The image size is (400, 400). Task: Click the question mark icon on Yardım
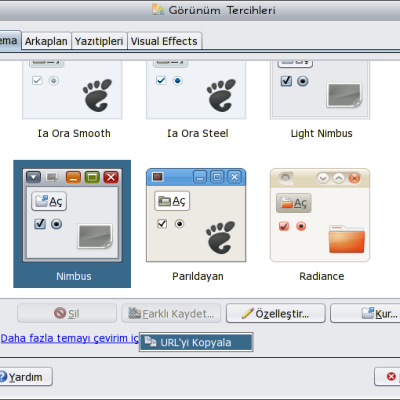tap(3, 377)
